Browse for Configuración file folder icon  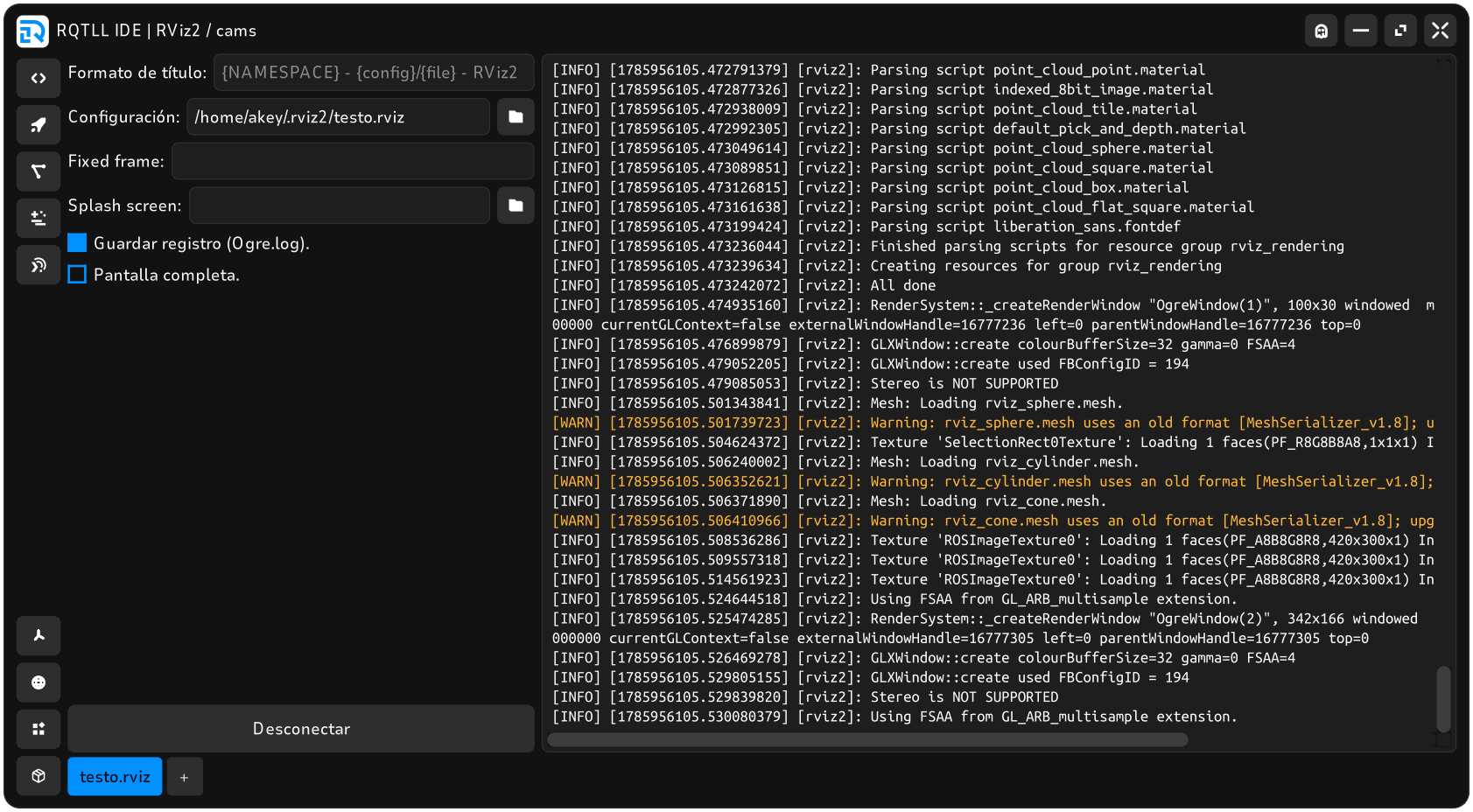[516, 116]
